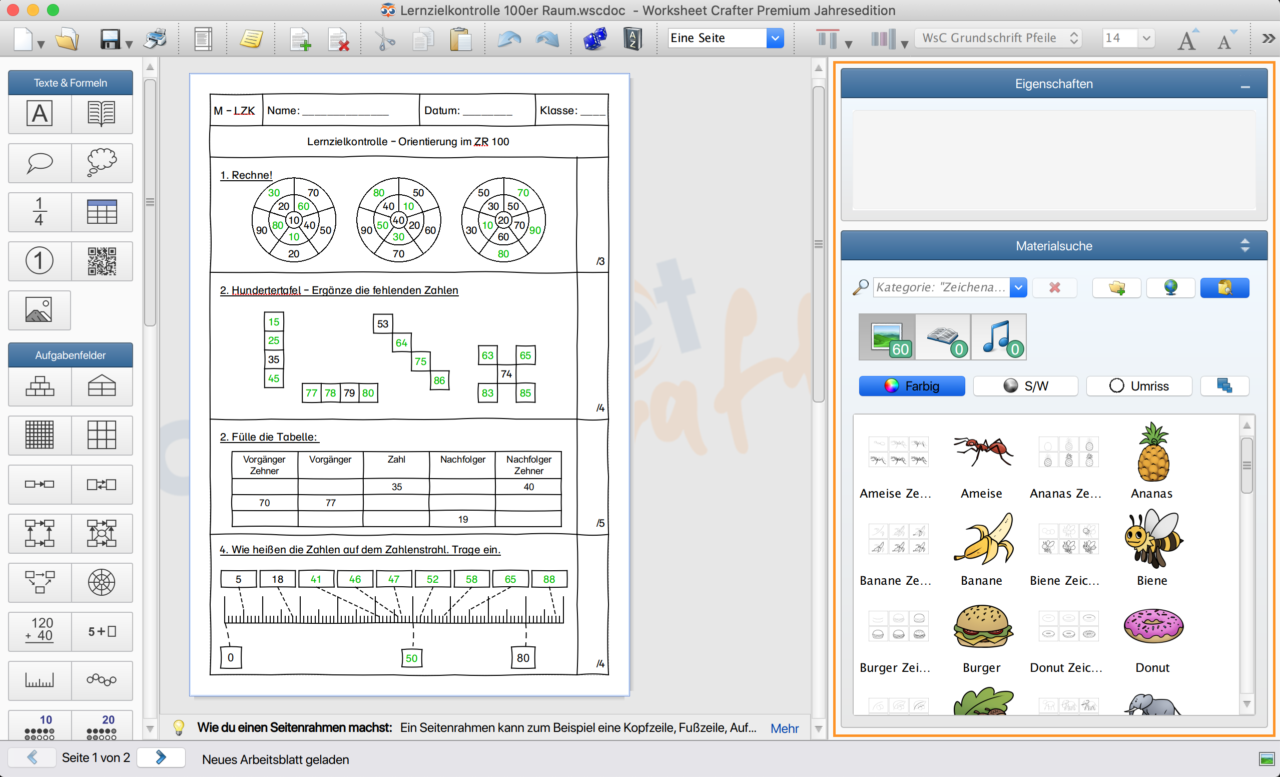Click the add page icon
Screen dimensions: 1280x777
300,39
